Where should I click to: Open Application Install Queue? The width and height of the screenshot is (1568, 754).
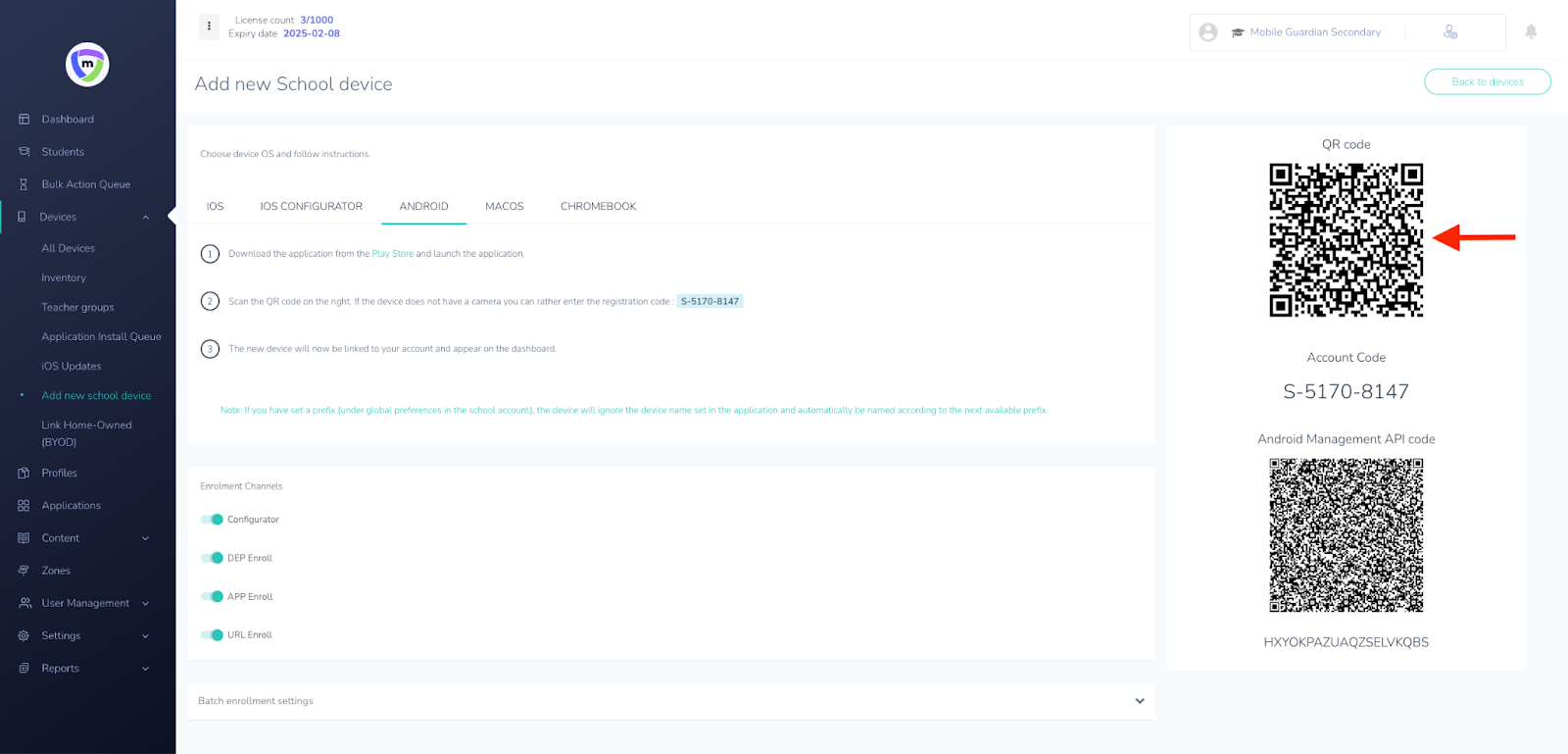tap(101, 336)
